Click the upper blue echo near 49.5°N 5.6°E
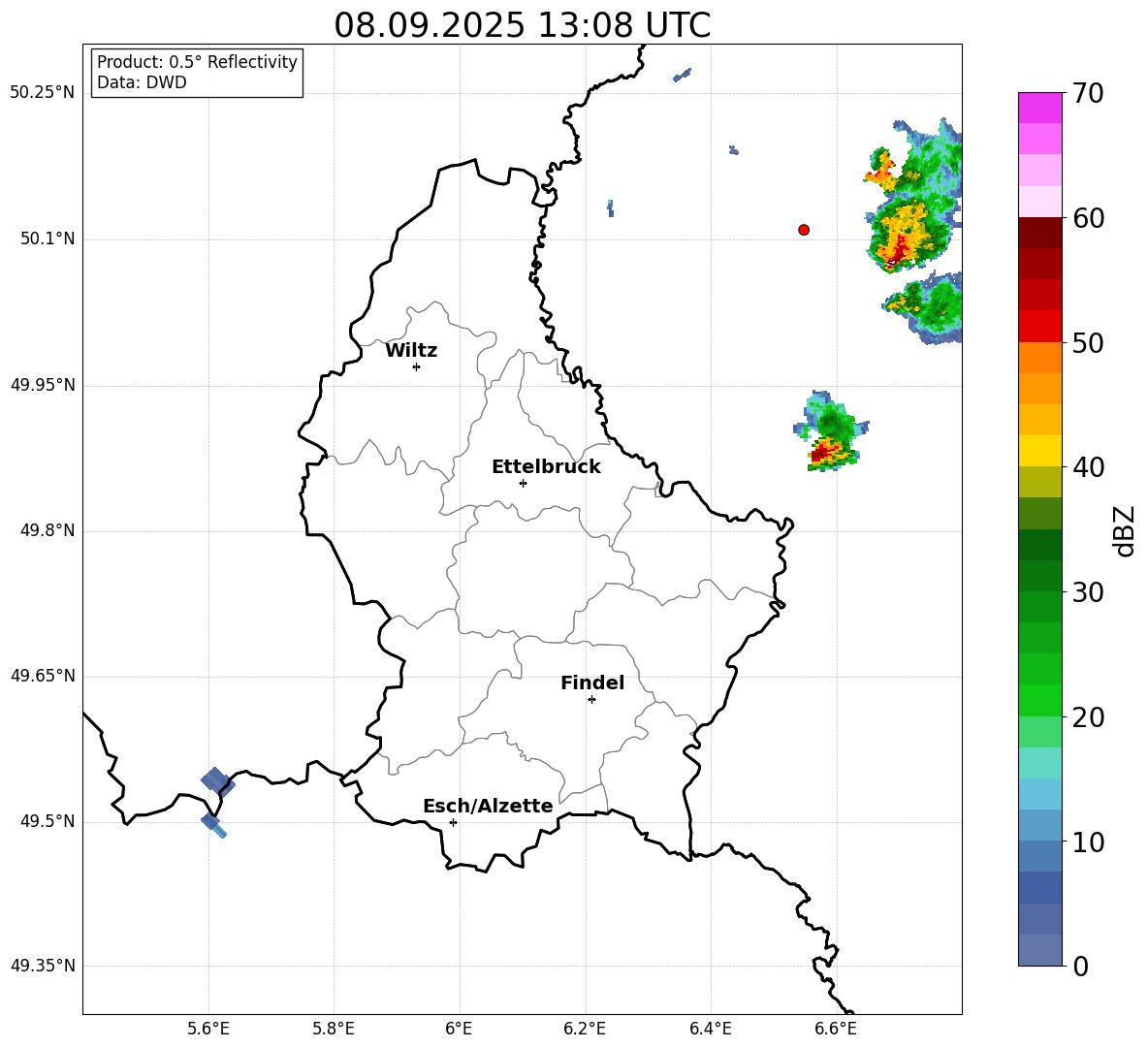Image resolution: width=1148 pixels, height=1048 pixels. click(218, 782)
